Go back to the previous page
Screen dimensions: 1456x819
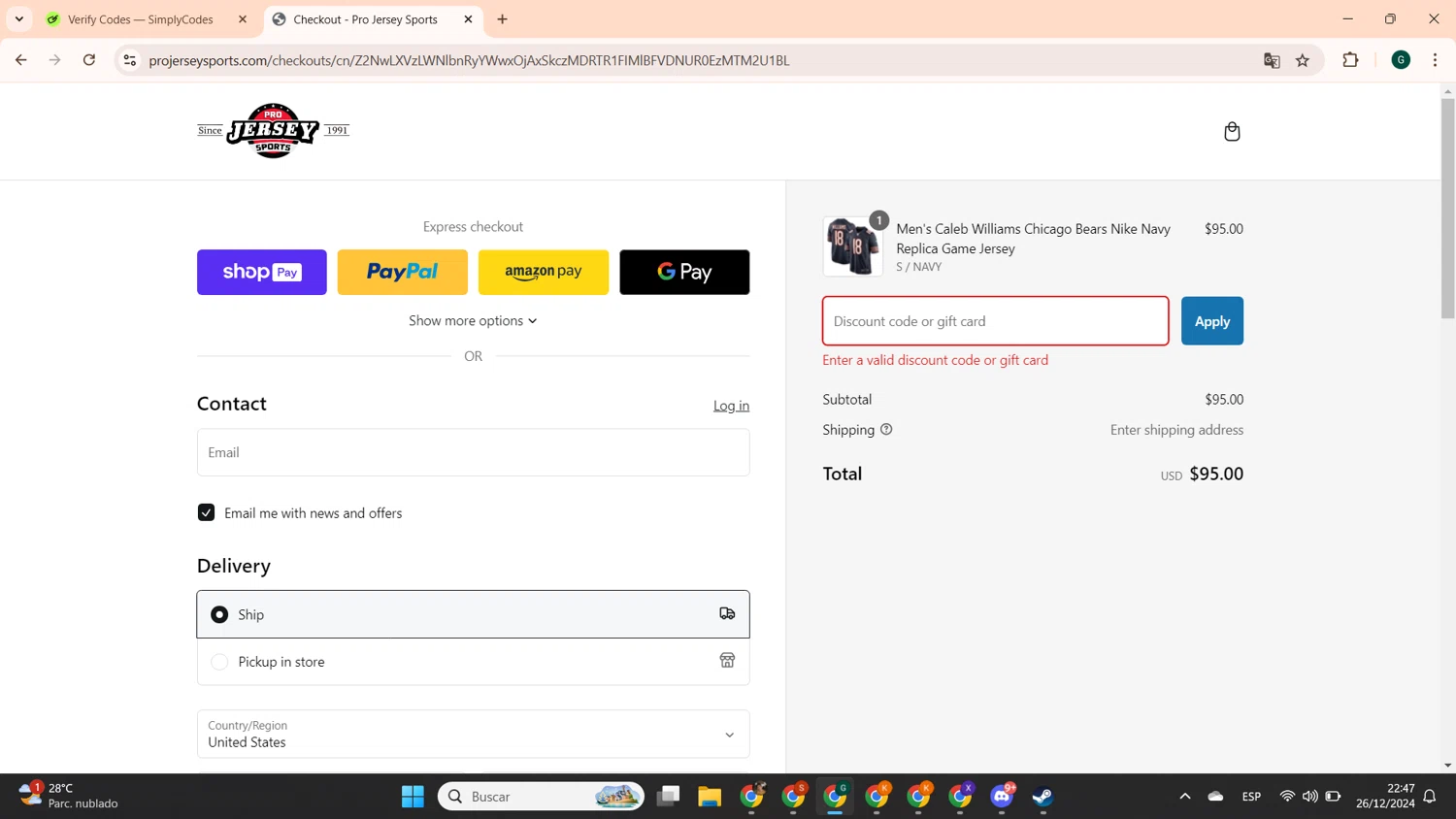(21, 60)
